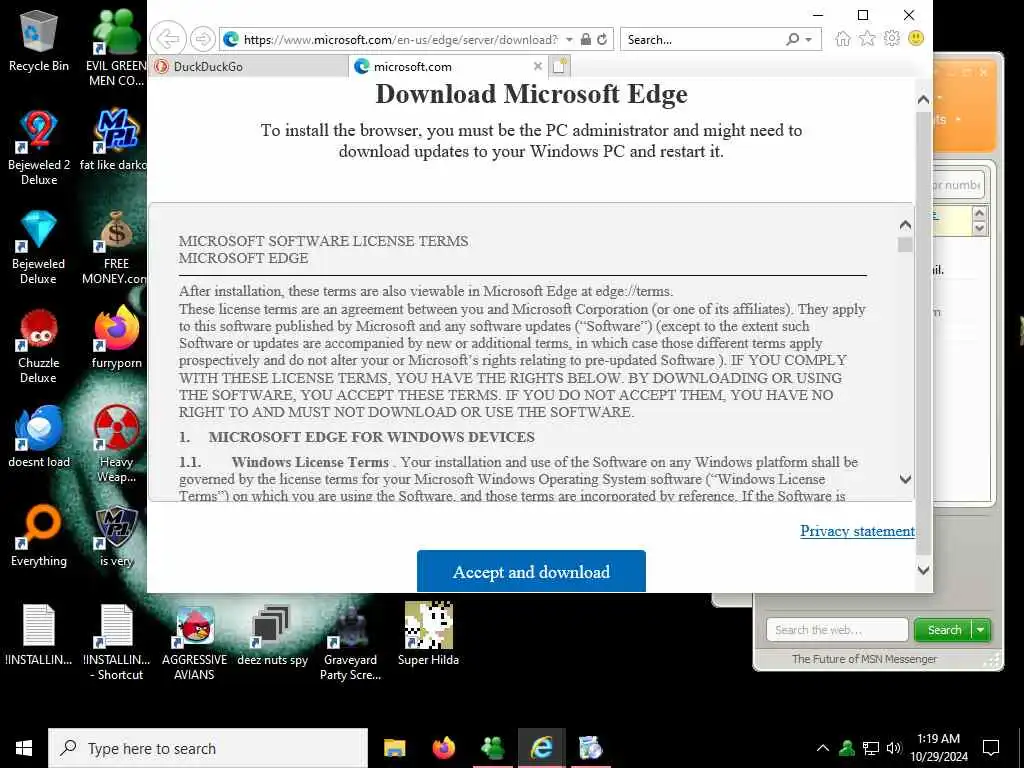Screen dimensions: 1024x768
Task: Click the page scrollbar up arrow
Action: pyautogui.click(x=923, y=100)
